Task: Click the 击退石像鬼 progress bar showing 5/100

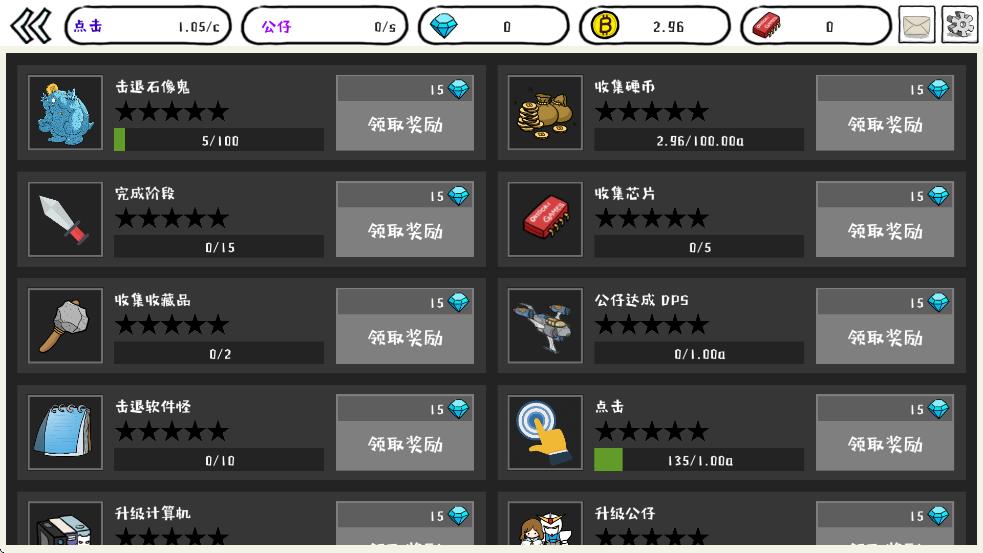Action: 219,140
